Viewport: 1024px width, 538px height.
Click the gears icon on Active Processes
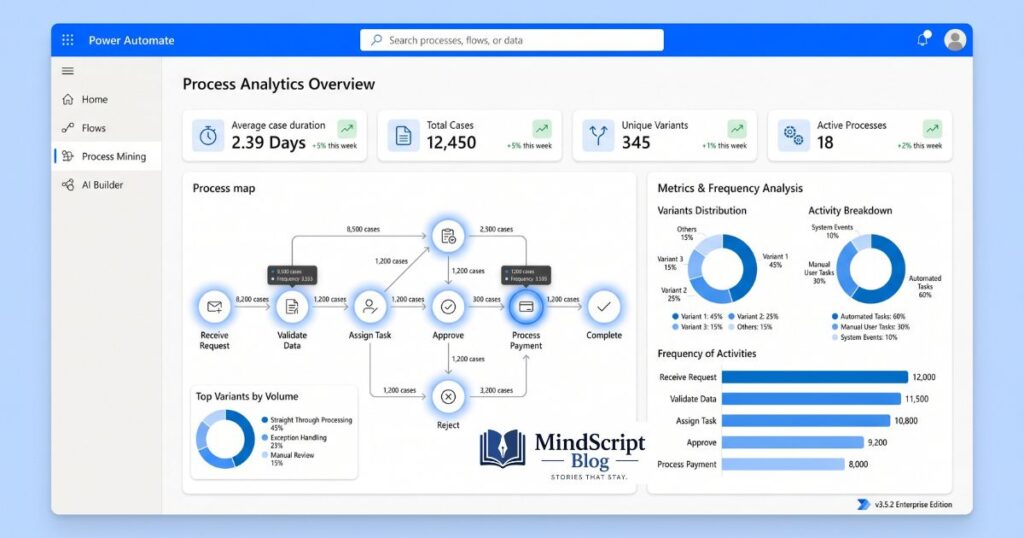[x=793, y=135]
